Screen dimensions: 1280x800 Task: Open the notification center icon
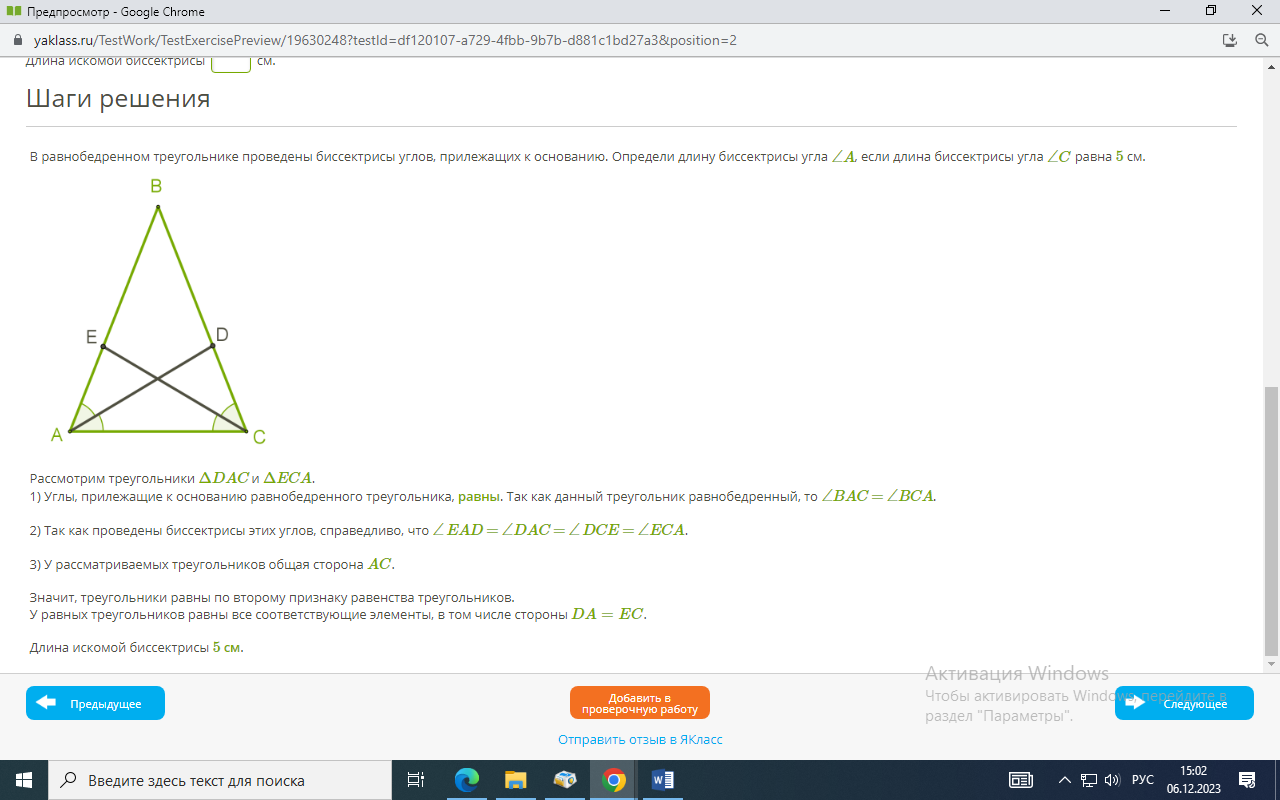point(1247,780)
